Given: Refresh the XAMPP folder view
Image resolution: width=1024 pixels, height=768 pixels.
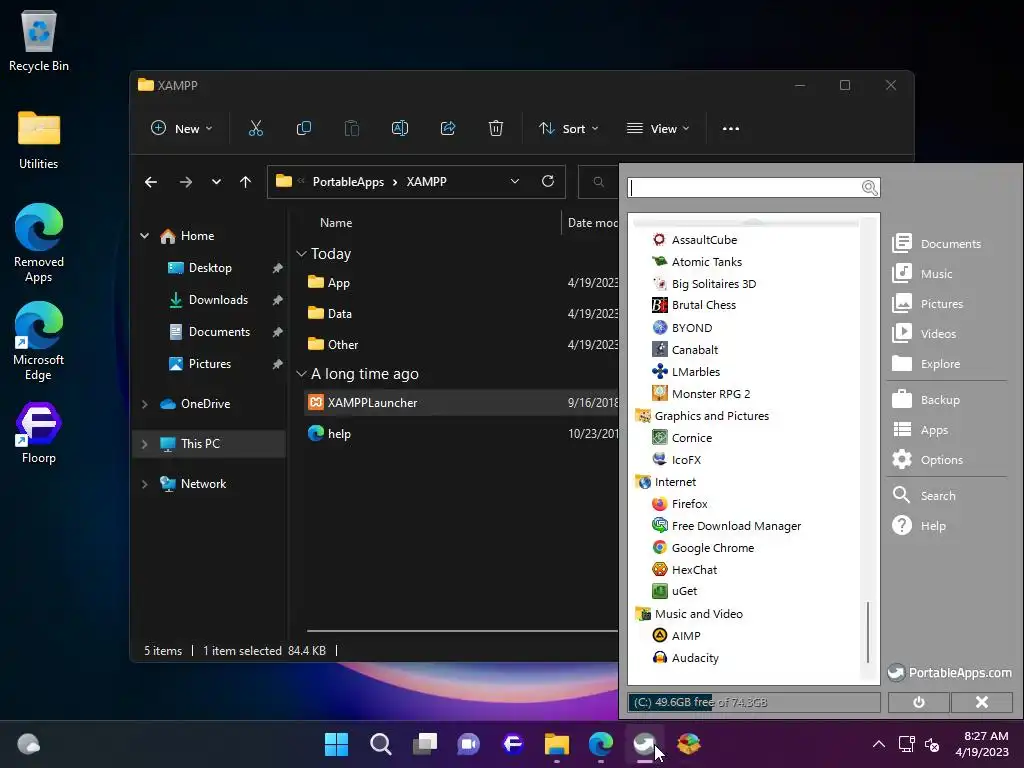Looking at the screenshot, I should click(x=548, y=182).
